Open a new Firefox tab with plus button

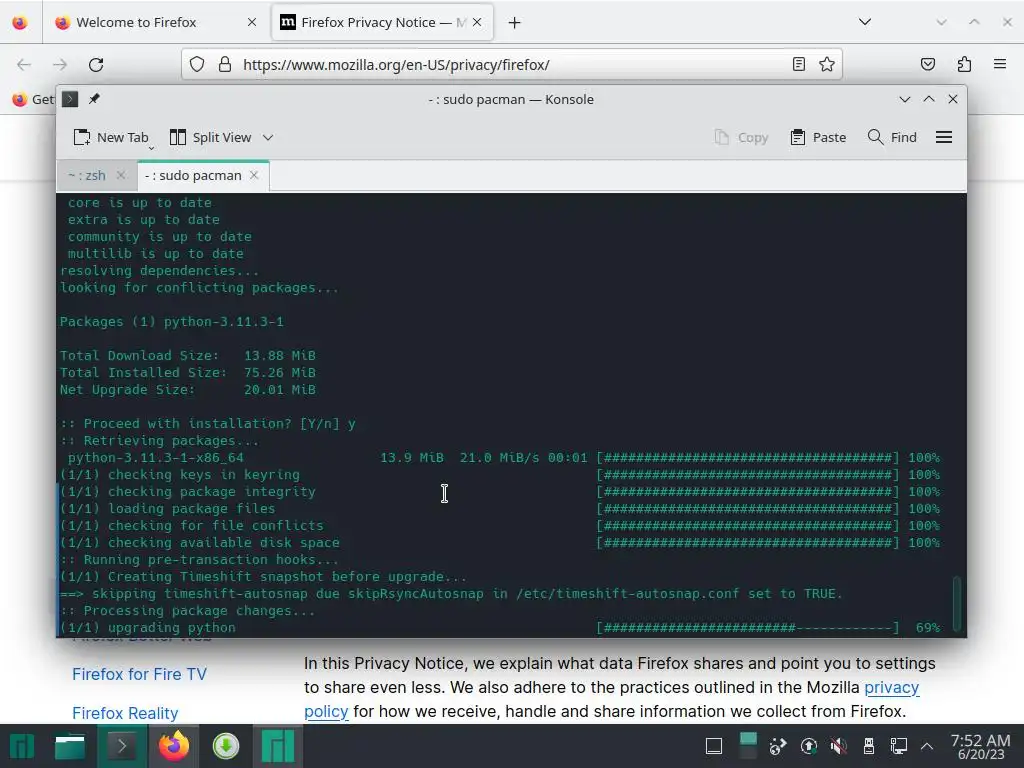point(515,23)
